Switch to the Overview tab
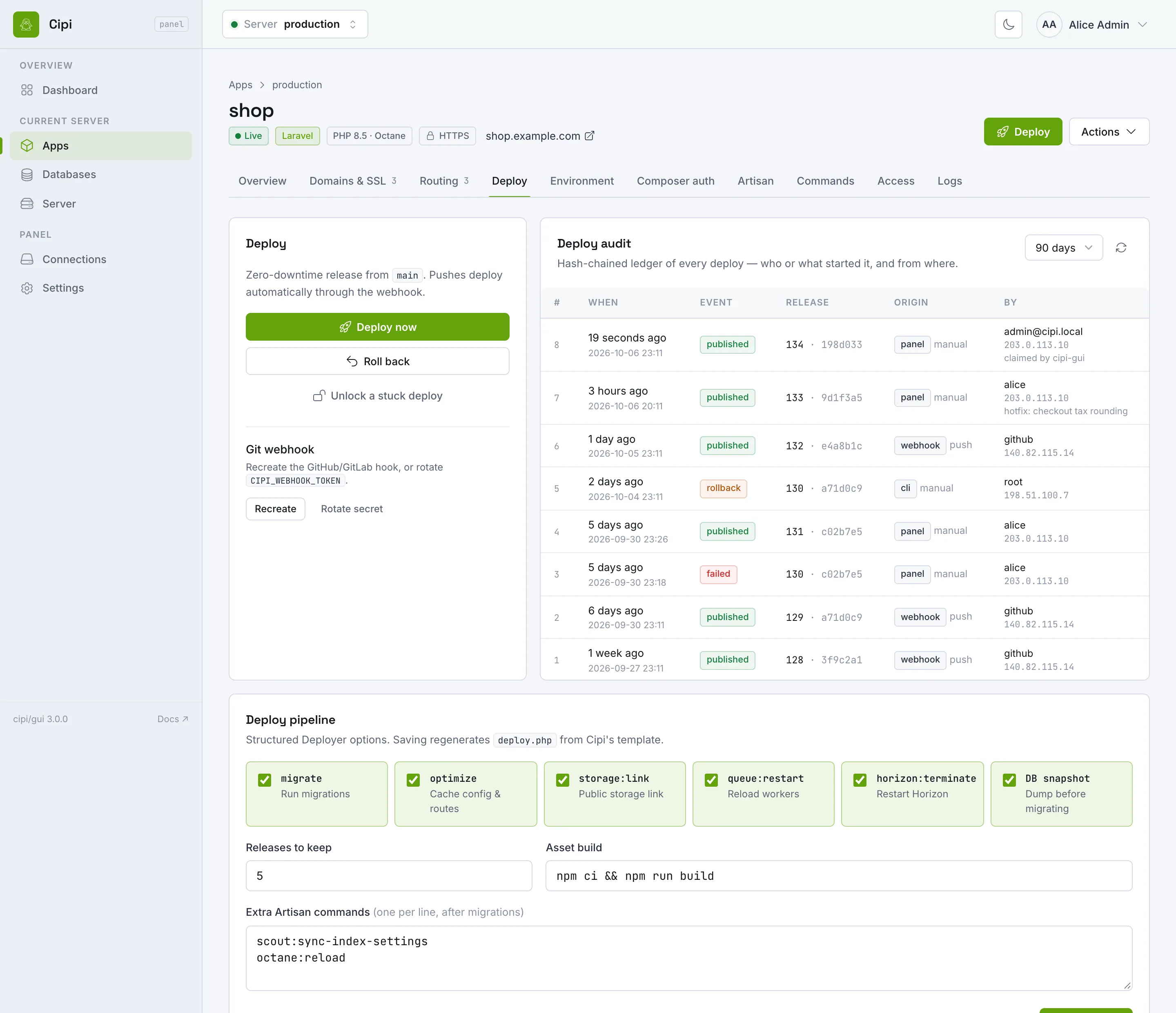Image resolution: width=1176 pixels, height=1013 pixels. [x=262, y=181]
